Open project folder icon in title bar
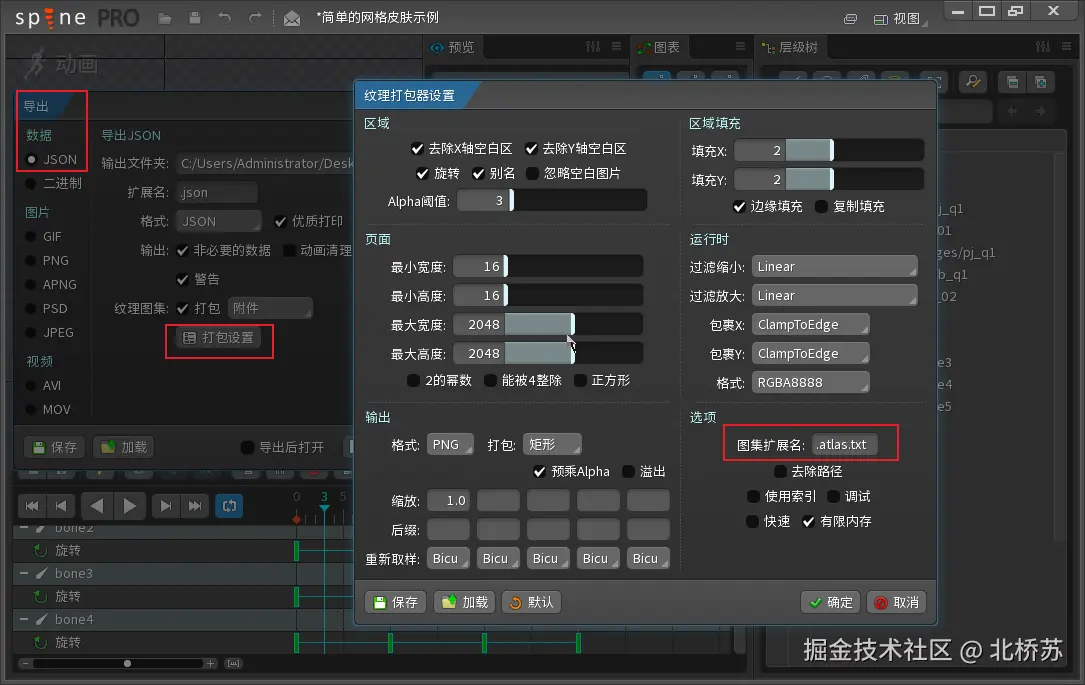The image size is (1085, 685). [165, 19]
